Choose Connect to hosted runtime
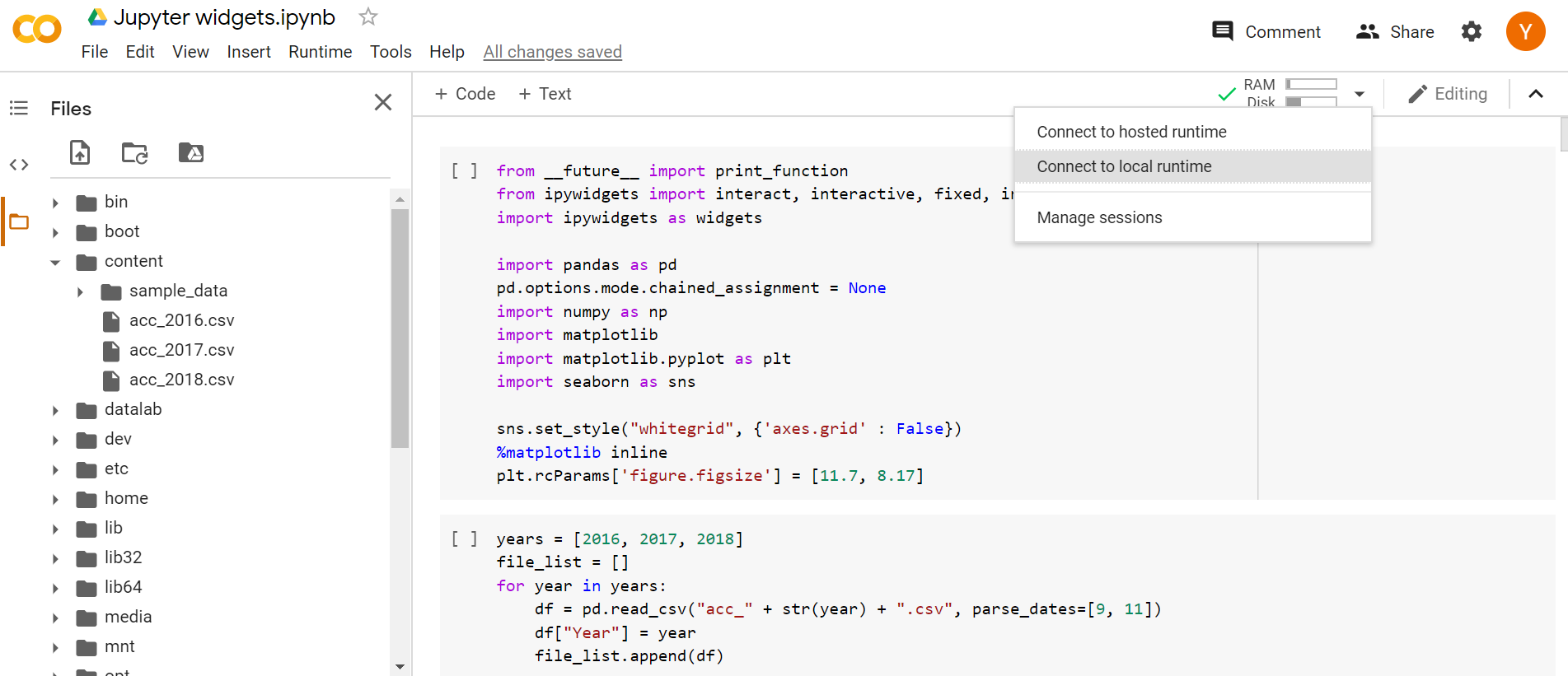This screenshot has width=1568, height=676. pyautogui.click(x=1193, y=132)
